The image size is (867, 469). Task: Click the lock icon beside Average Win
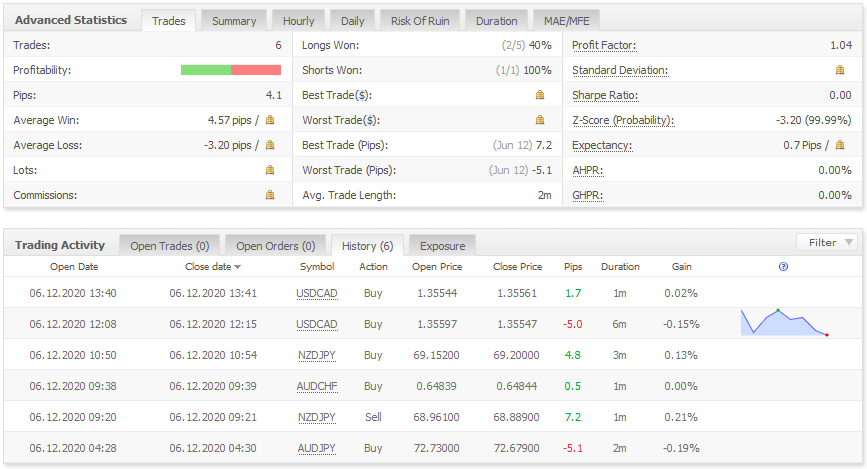point(269,120)
